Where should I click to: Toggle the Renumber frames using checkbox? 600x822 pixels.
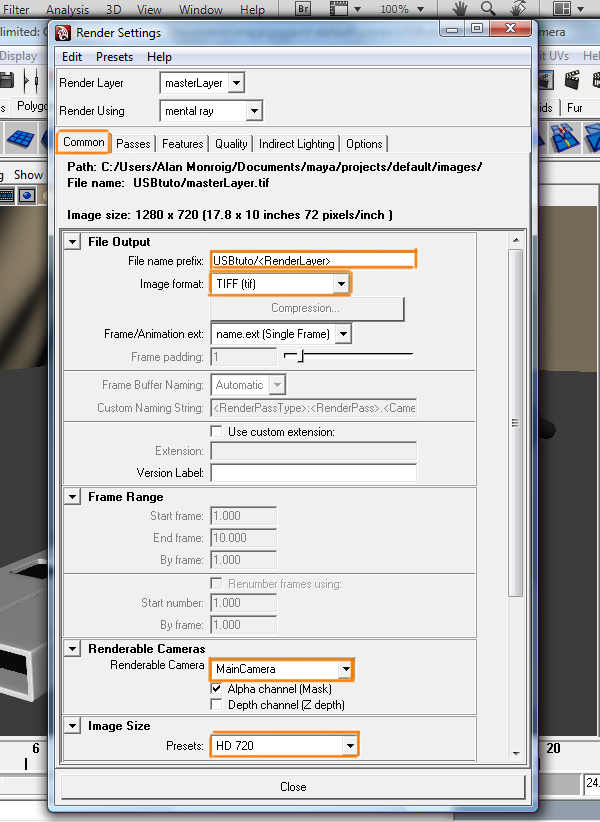click(216, 583)
